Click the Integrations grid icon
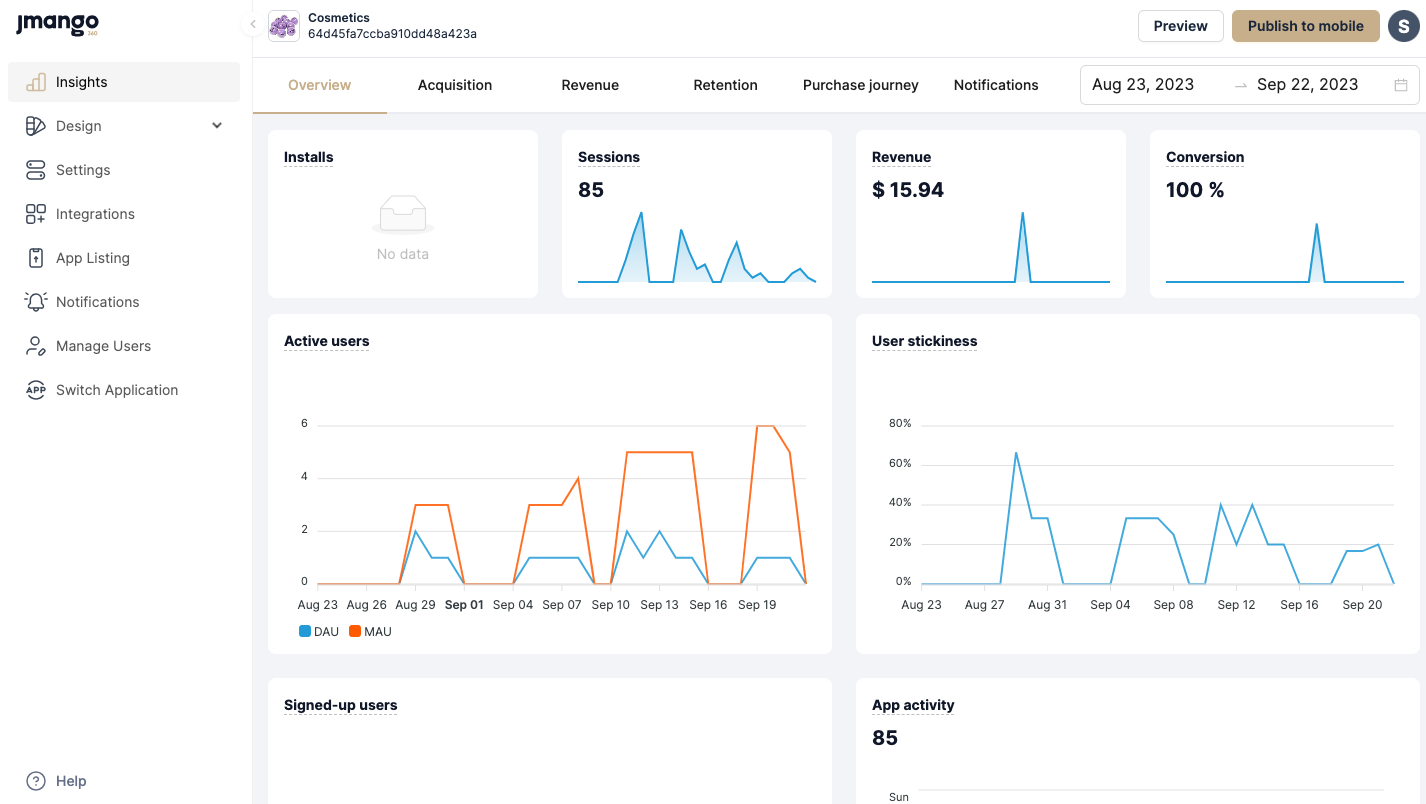Viewport: 1426px width, 804px height. coord(36,214)
